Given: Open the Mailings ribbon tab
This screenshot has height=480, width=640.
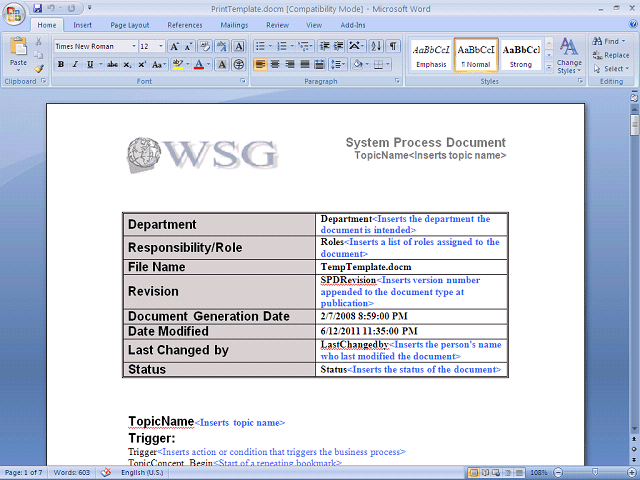Looking at the screenshot, I should tap(234, 25).
